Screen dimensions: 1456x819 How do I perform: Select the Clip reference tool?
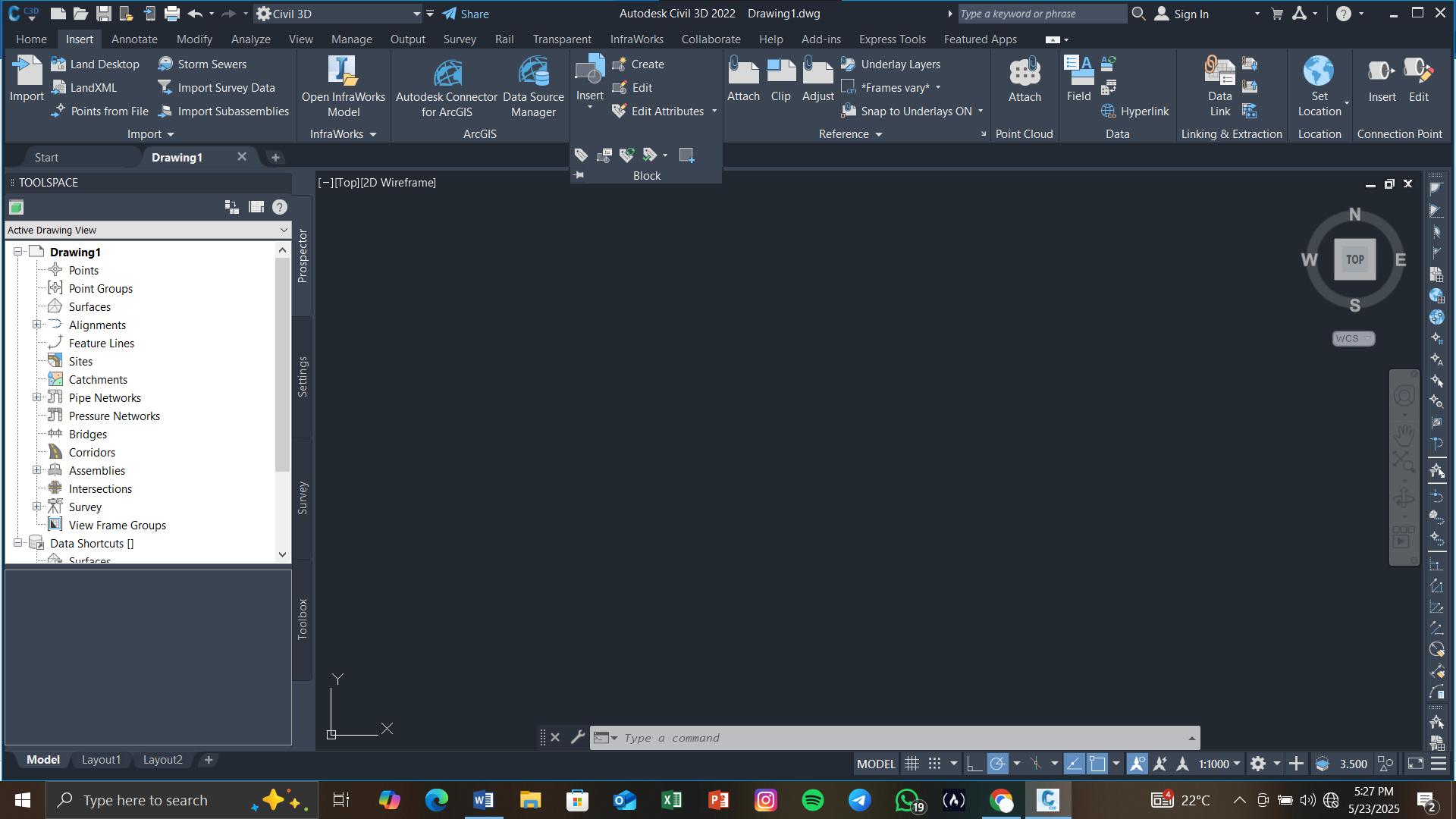(780, 79)
